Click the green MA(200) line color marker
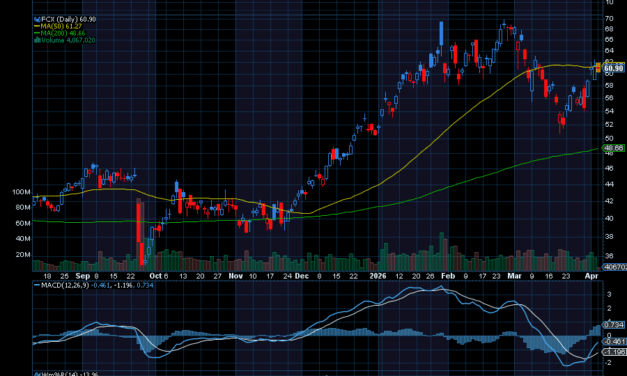This screenshot has width=627, height=376. (37, 33)
